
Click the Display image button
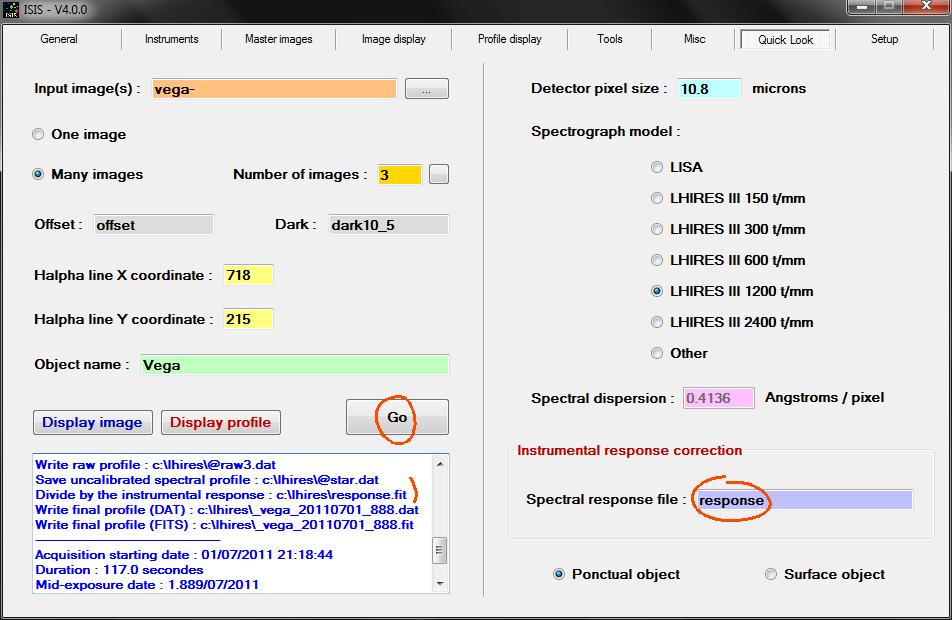[x=92, y=422]
